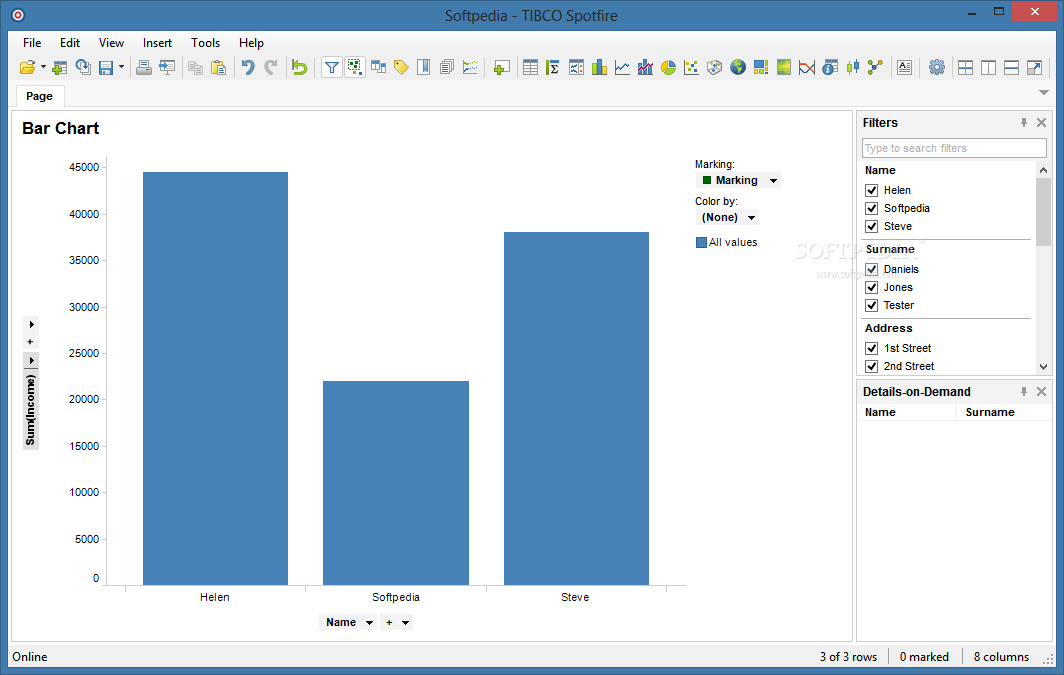Image resolution: width=1064 pixels, height=675 pixels.
Task: Insert a Combination Chart visualization
Action: tap(645, 67)
